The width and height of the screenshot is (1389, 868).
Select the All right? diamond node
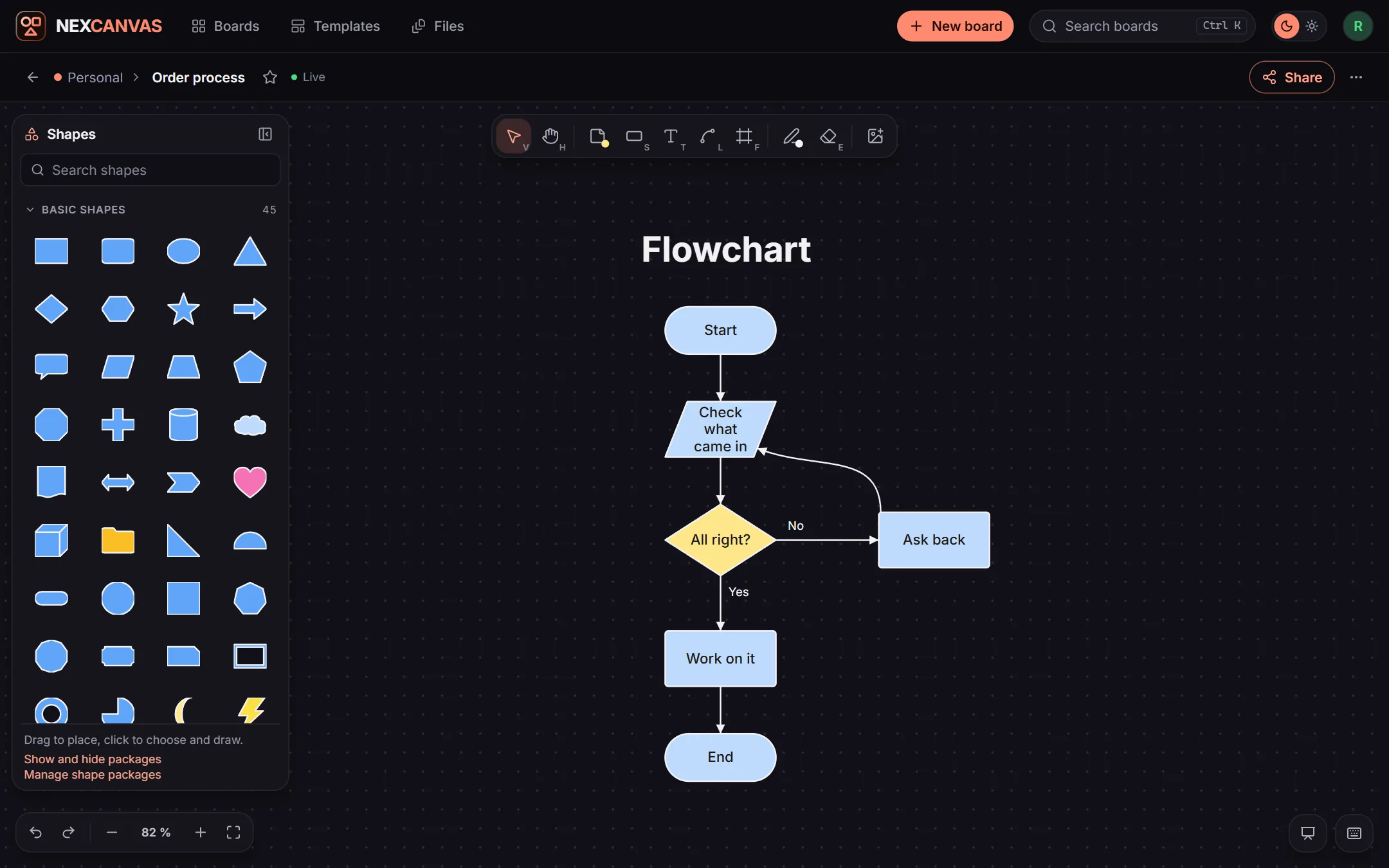pos(720,539)
